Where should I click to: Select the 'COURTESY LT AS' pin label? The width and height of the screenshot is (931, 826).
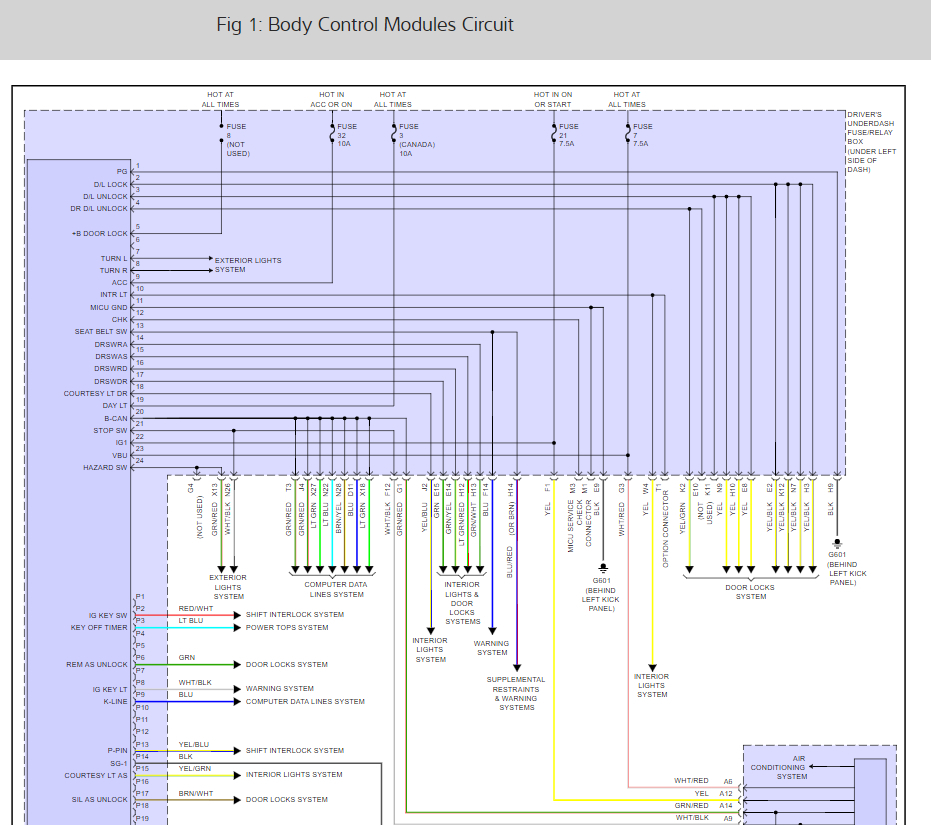click(x=96, y=776)
